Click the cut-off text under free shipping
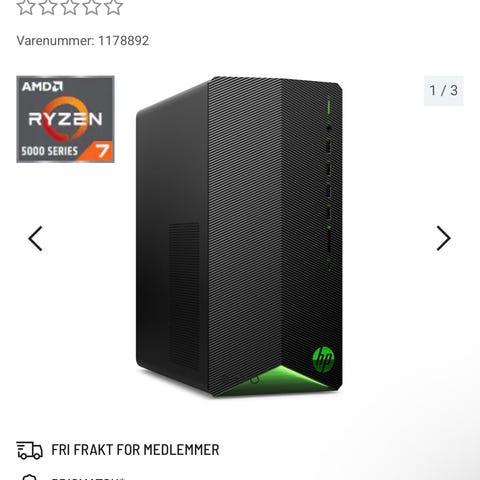 [x=87, y=478]
